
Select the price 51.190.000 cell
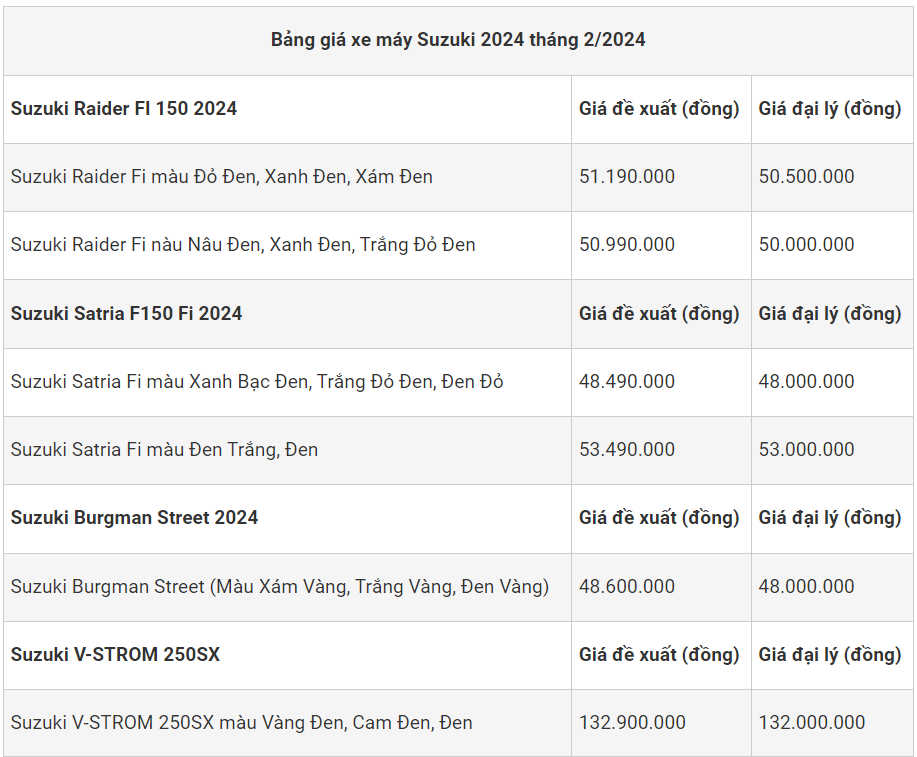(x=627, y=177)
